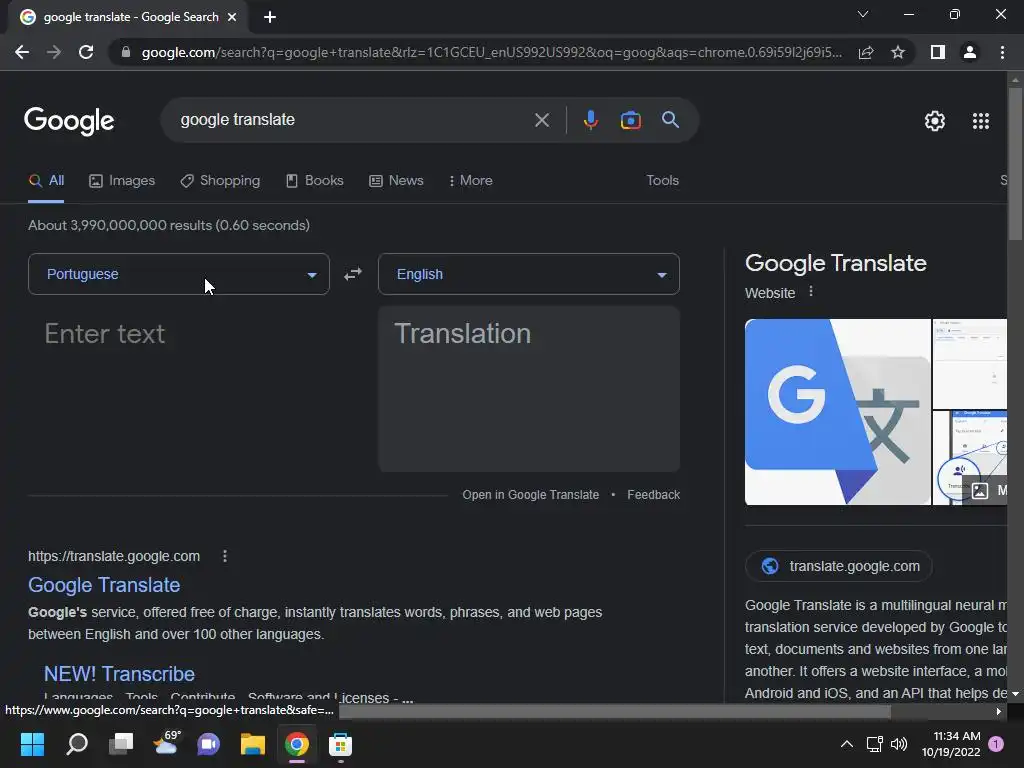Clear the search box with the X icon
The image size is (1024, 768).
(x=541, y=120)
